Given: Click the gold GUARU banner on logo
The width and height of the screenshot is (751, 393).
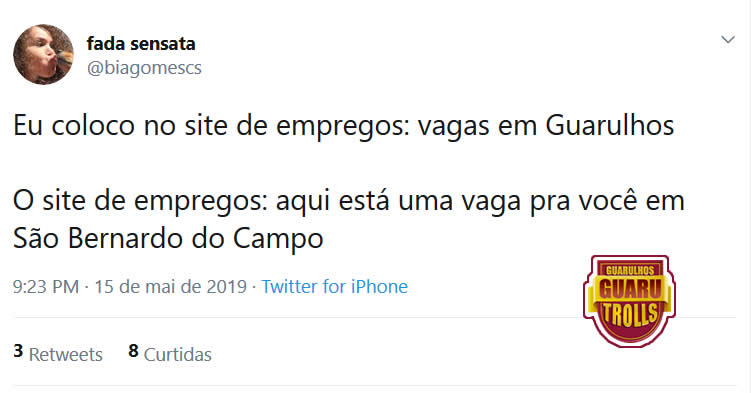Looking at the screenshot, I should click(629, 290).
